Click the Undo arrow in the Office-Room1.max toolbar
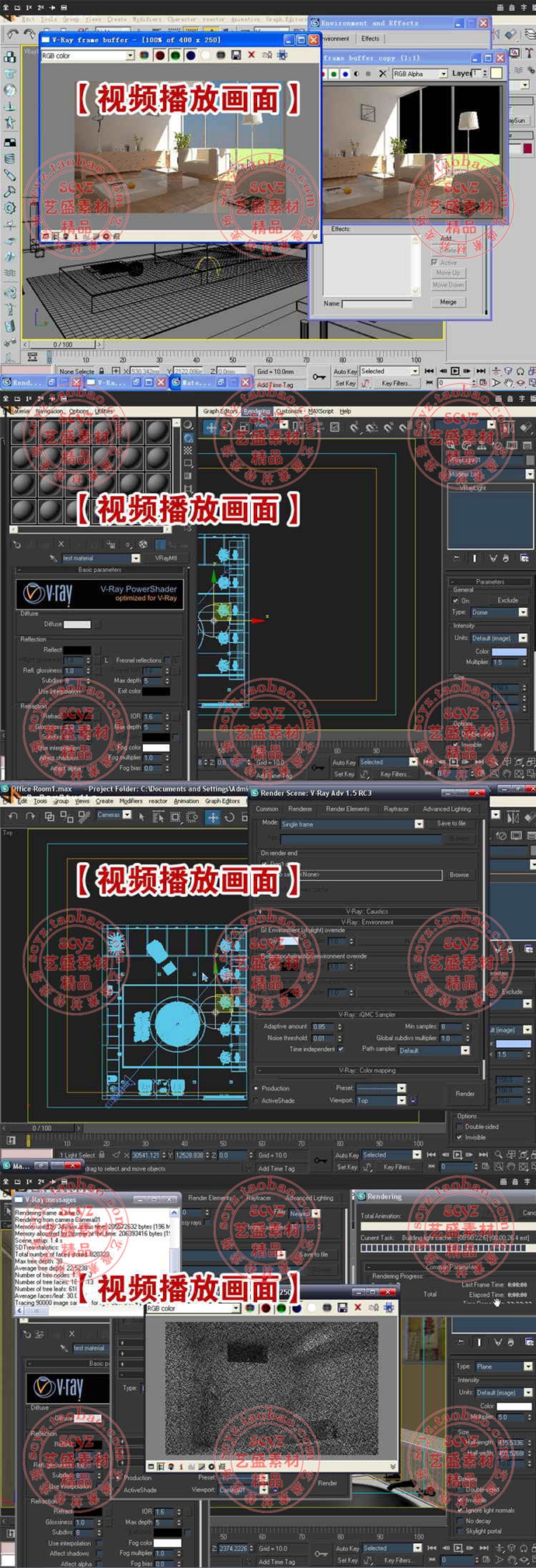The height and width of the screenshot is (1568, 536). click(x=13, y=816)
